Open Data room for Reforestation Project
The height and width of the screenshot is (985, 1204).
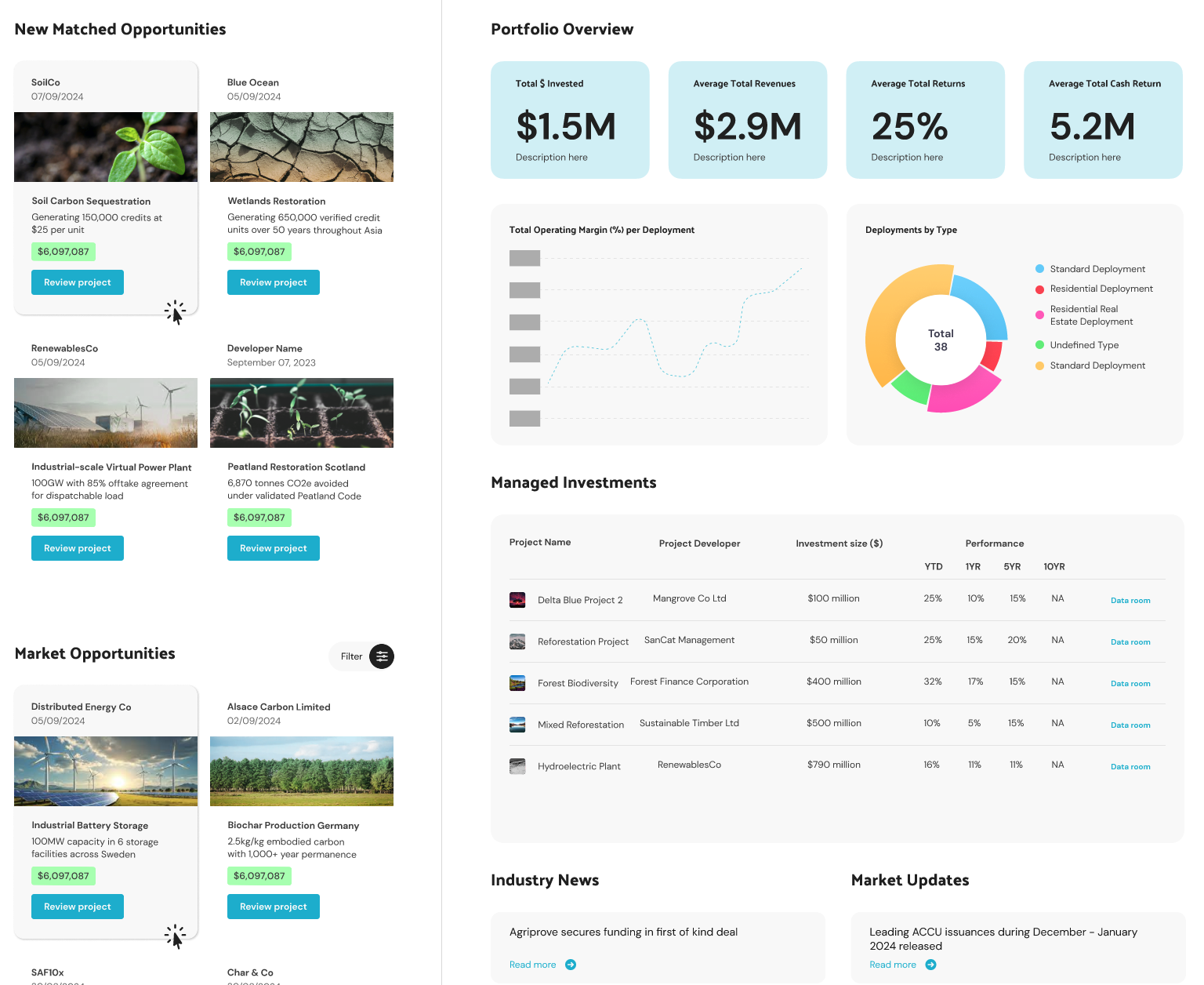pyautogui.click(x=1130, y=642)
